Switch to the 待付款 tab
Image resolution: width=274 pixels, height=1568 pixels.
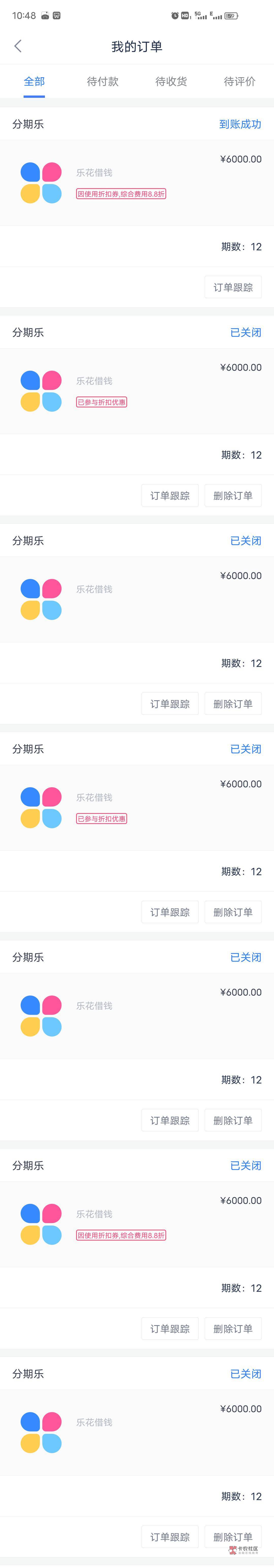pos(103,82)
